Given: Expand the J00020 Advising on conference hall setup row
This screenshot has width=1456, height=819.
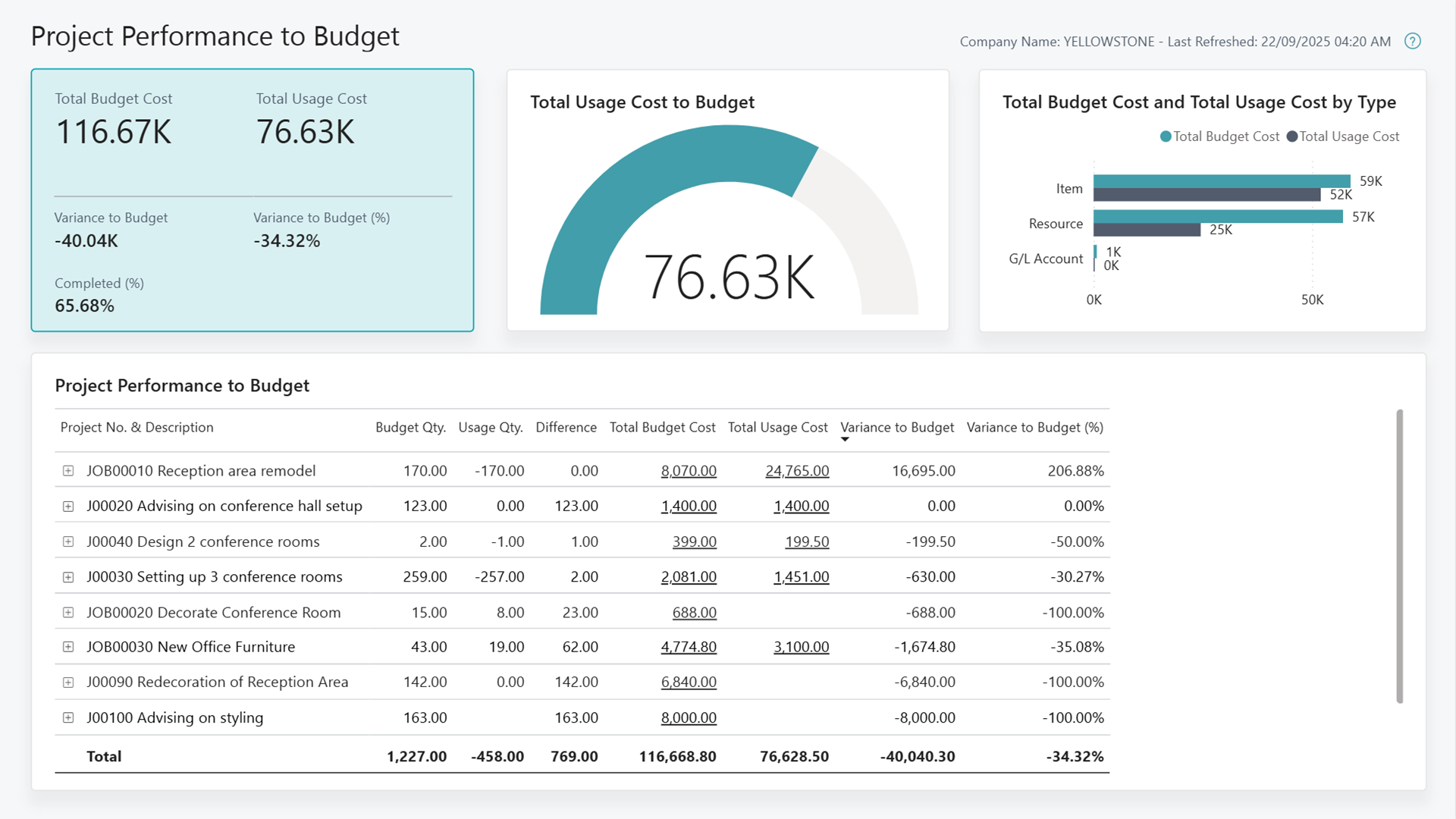Looking at the screenshot, I should click(67, 506).
